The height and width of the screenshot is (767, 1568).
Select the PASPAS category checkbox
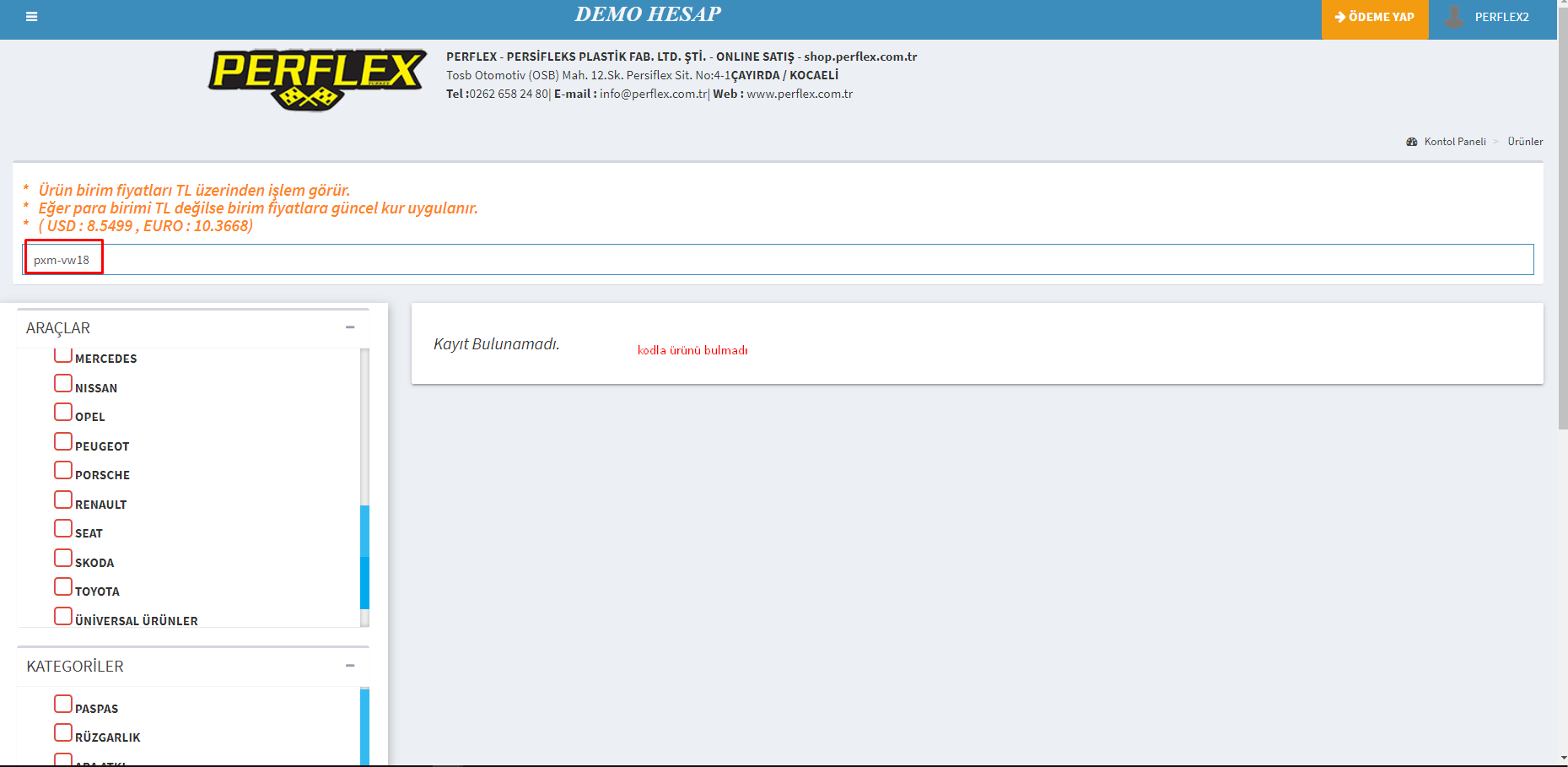click(x=63, y=705)
